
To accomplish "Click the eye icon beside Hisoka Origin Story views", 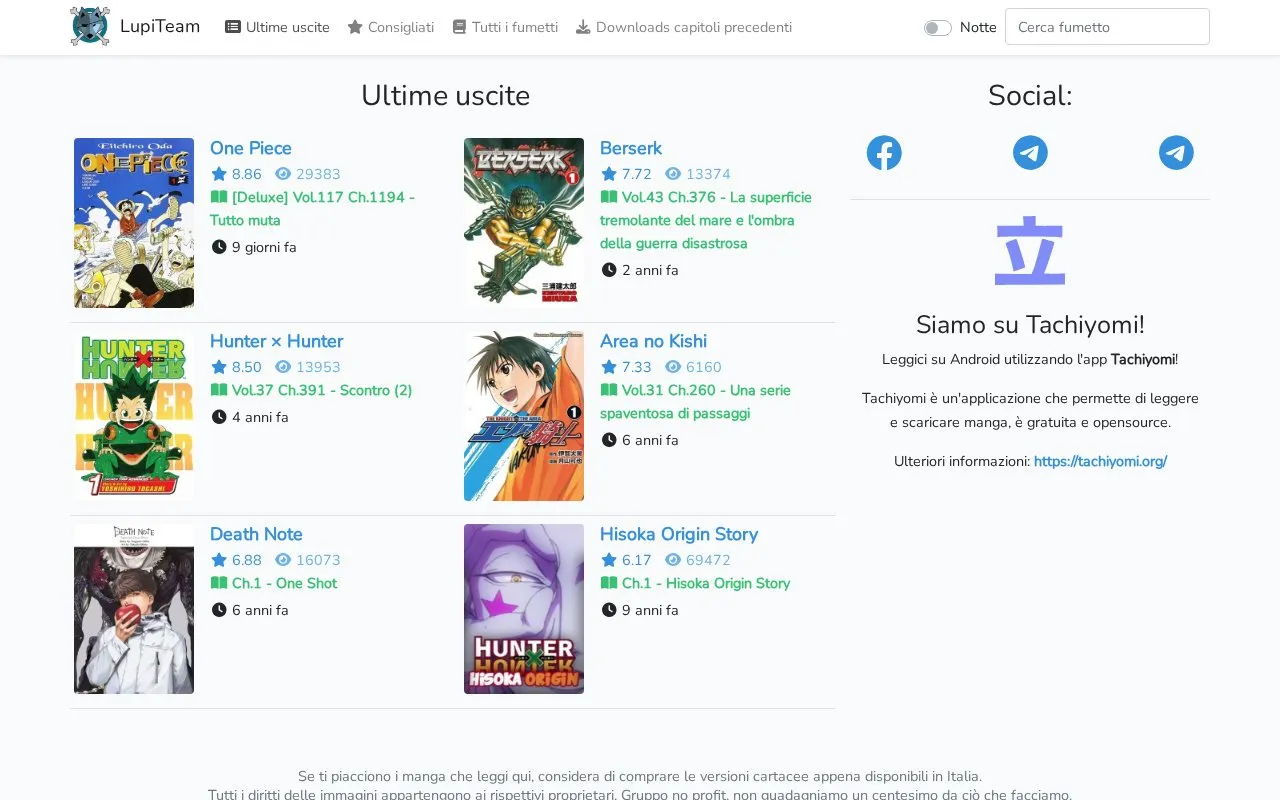I will click(673, 560).
